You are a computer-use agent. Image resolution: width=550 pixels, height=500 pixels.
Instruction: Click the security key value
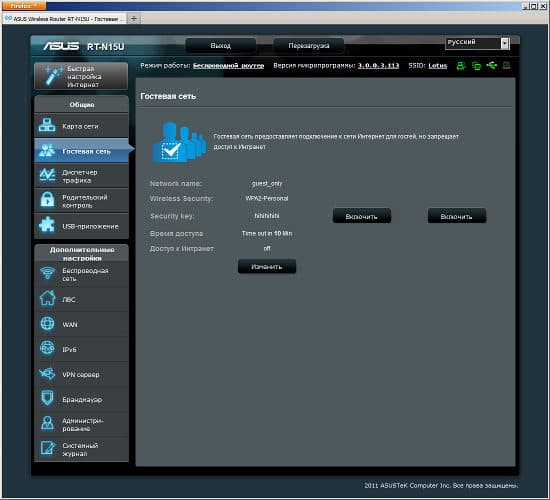tap(267, 216)
